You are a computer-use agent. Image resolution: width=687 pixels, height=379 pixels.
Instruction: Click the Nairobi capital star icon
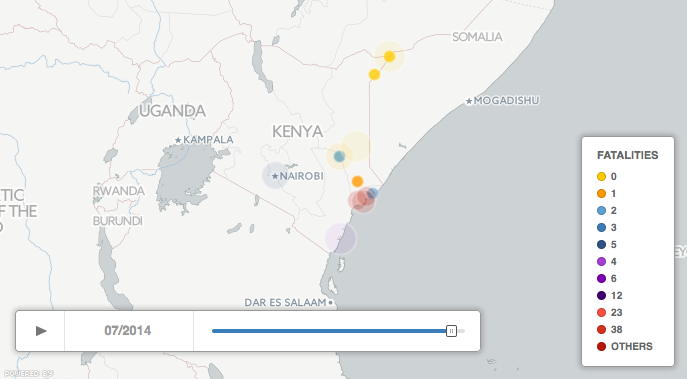click(x=275, y=176)
